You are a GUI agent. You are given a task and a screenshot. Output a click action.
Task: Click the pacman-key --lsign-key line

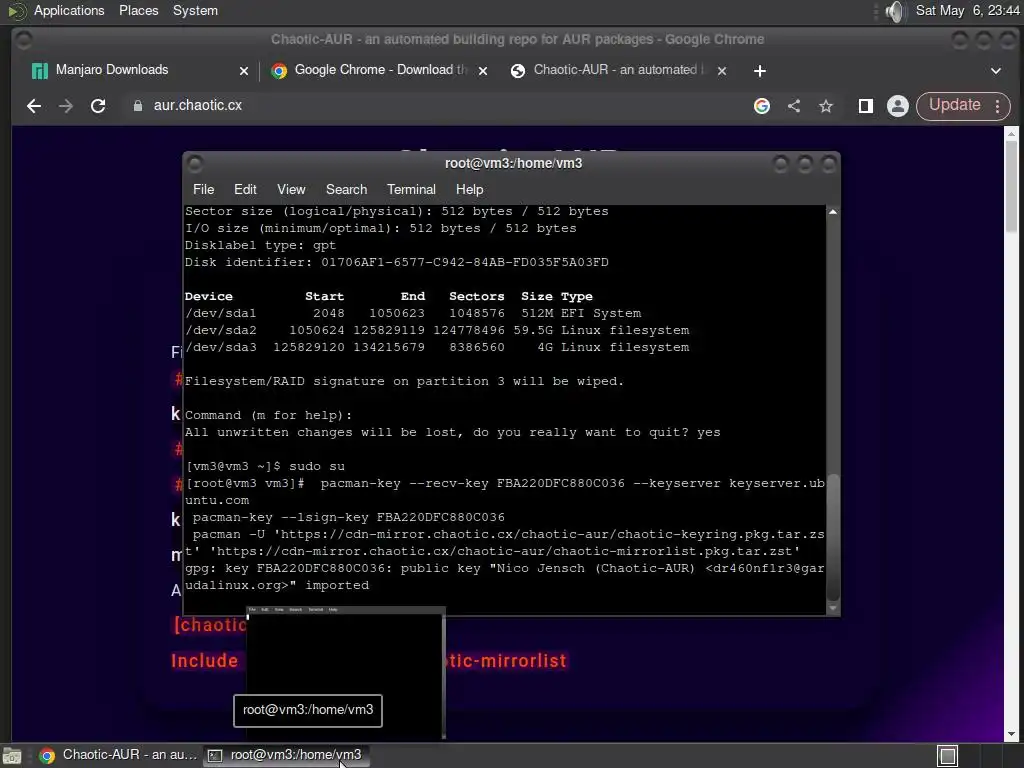point(349,517)
